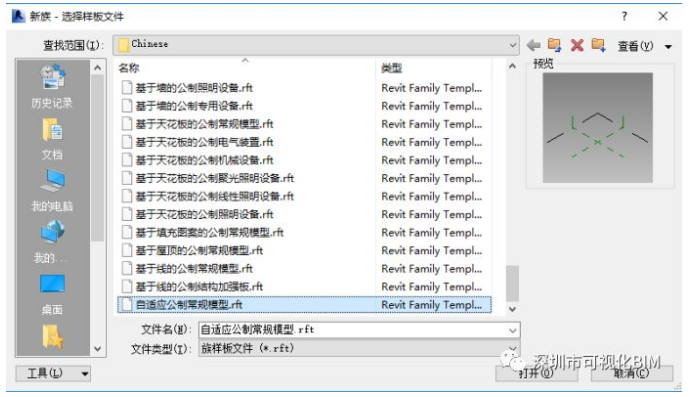Click the file list scrollbar thumb

(512, 283)
